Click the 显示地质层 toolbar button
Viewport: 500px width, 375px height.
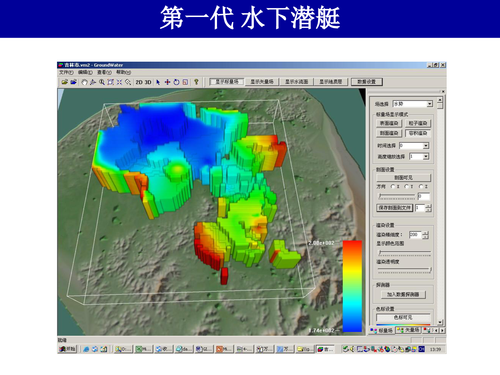pos(331,82)
